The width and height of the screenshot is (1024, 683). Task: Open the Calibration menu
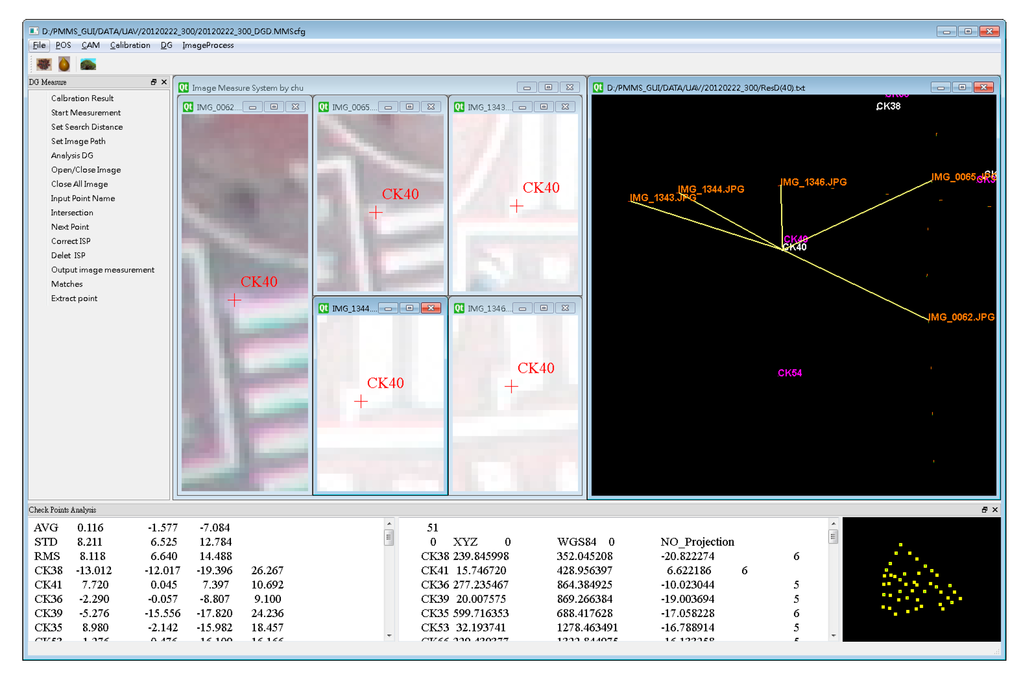(130, 45)
